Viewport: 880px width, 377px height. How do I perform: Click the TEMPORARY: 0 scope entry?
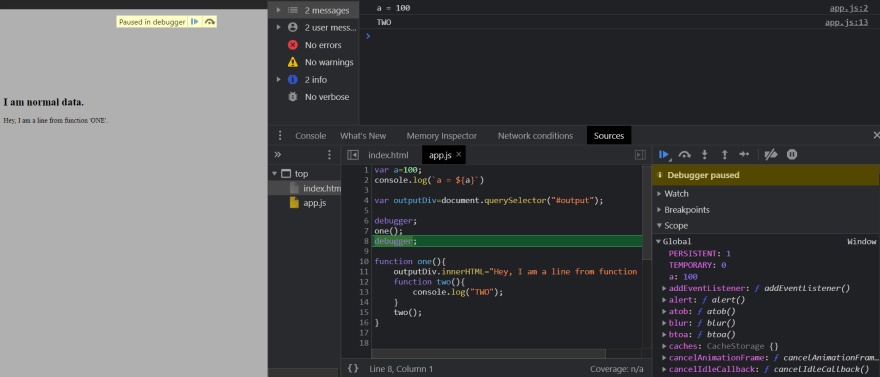click(697, 265)
